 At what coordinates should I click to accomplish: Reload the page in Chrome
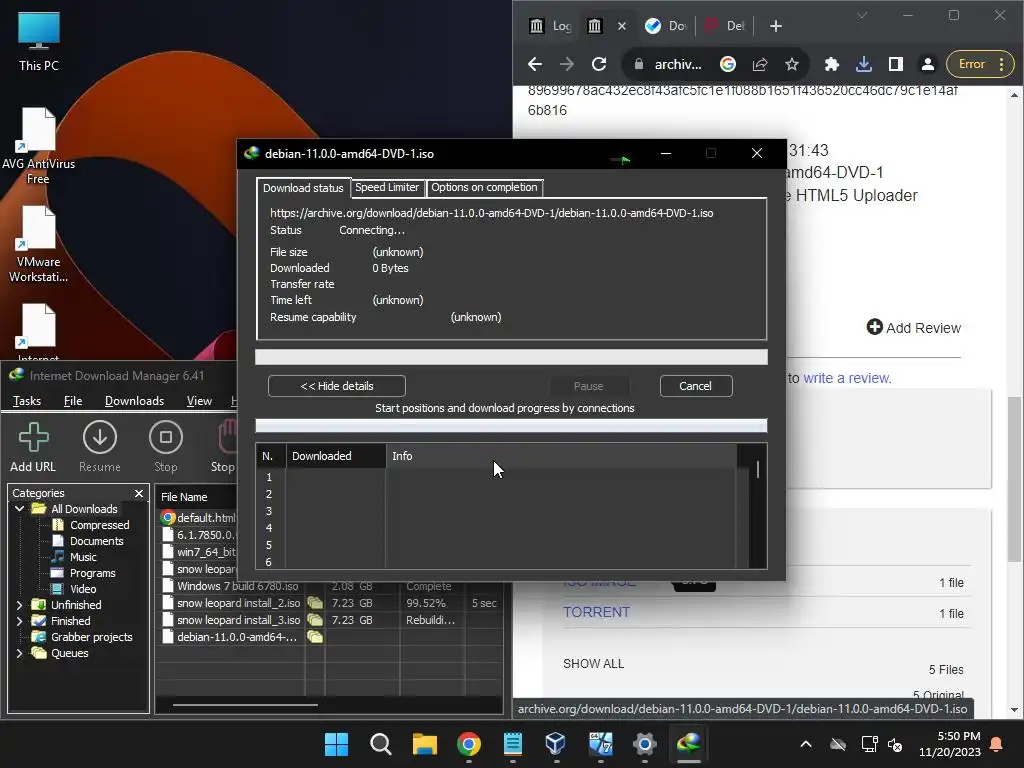pyautogui.click(x=599, y=64)
